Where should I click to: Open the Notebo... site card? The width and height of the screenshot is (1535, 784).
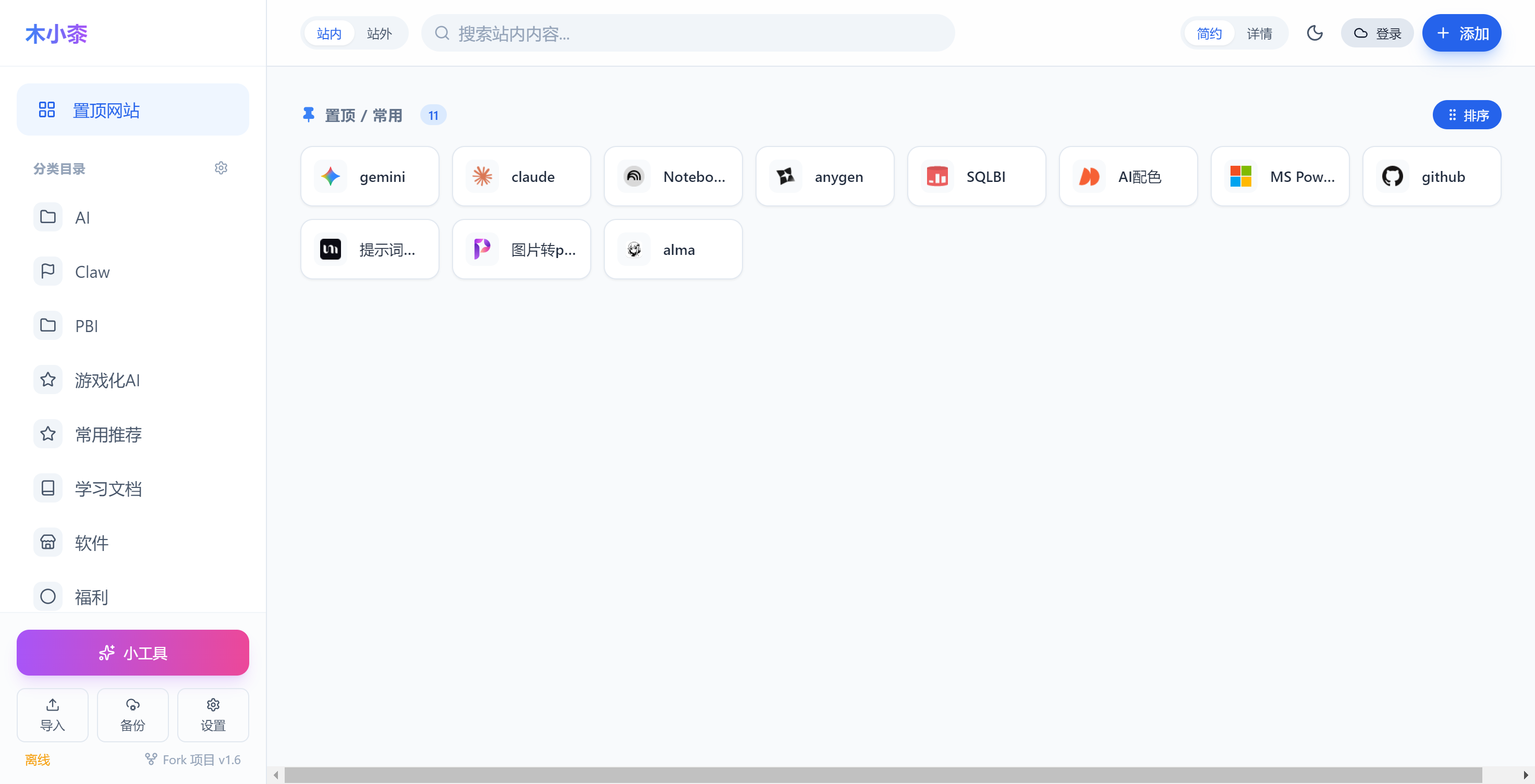673,176
